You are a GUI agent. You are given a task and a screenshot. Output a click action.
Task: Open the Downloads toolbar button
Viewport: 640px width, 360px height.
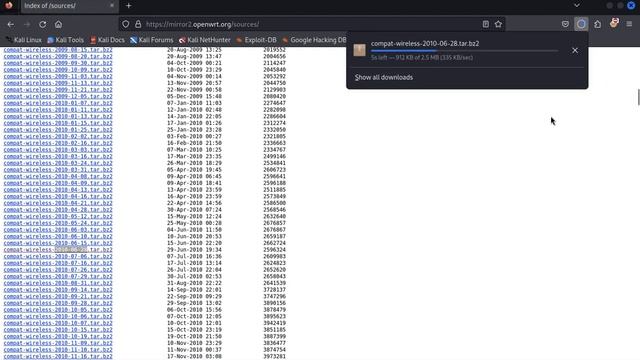click(x=581, y=24)
